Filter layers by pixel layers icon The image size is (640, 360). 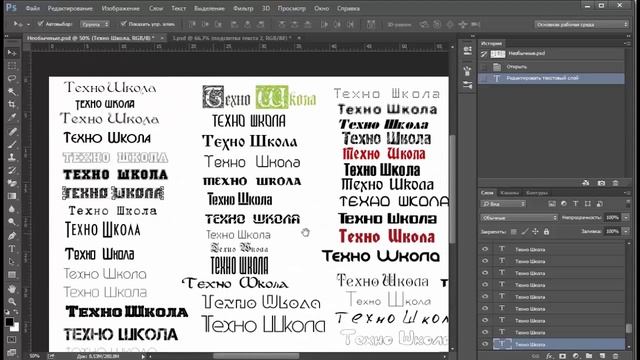(552, 204)
